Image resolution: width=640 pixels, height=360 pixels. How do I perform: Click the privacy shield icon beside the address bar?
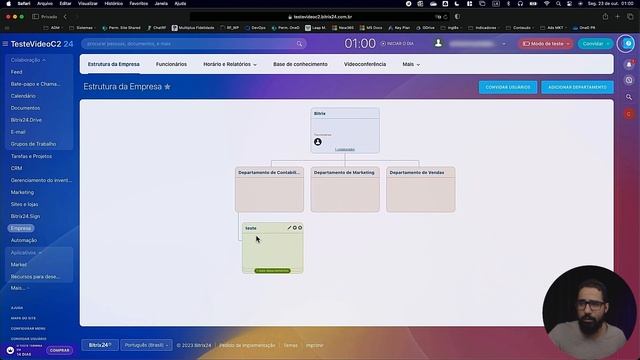tap(457, 17)
